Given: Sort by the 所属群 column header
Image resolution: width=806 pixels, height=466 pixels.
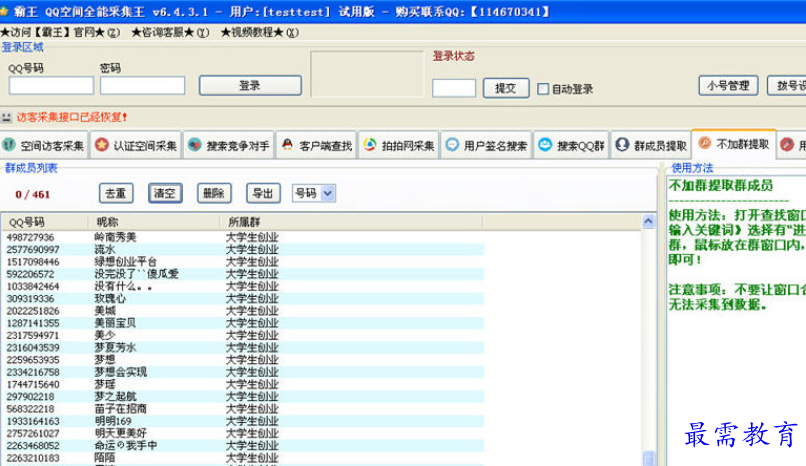Looking at the screenshot, I should pyautogui.click(x=352, y=222).
